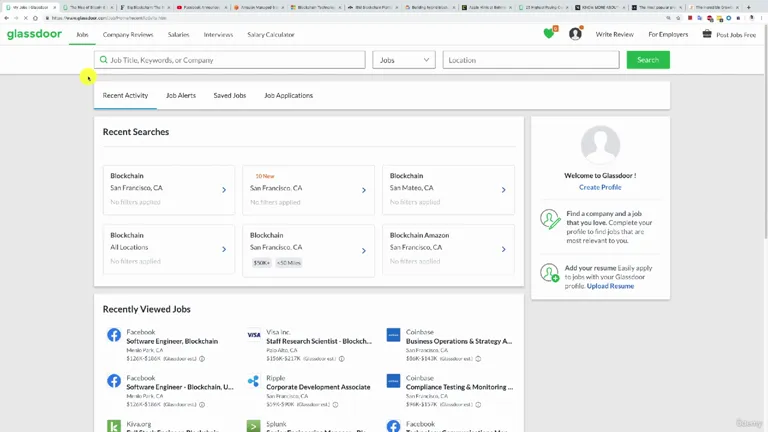768x432 pixels.
Task: Open Blockchain All Locations search arrow
Action: click(224, 249)
